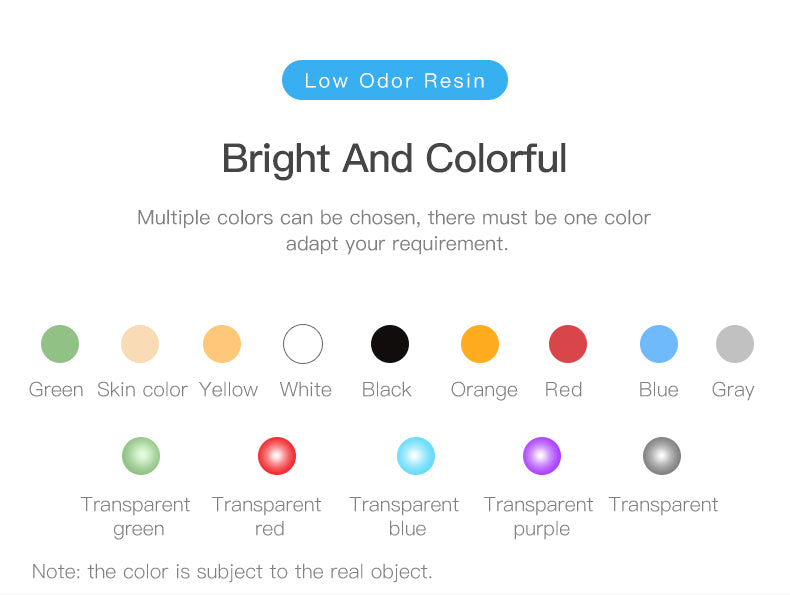
Task: Select the Transparent green swatch
Action: (x=141, y=456)
